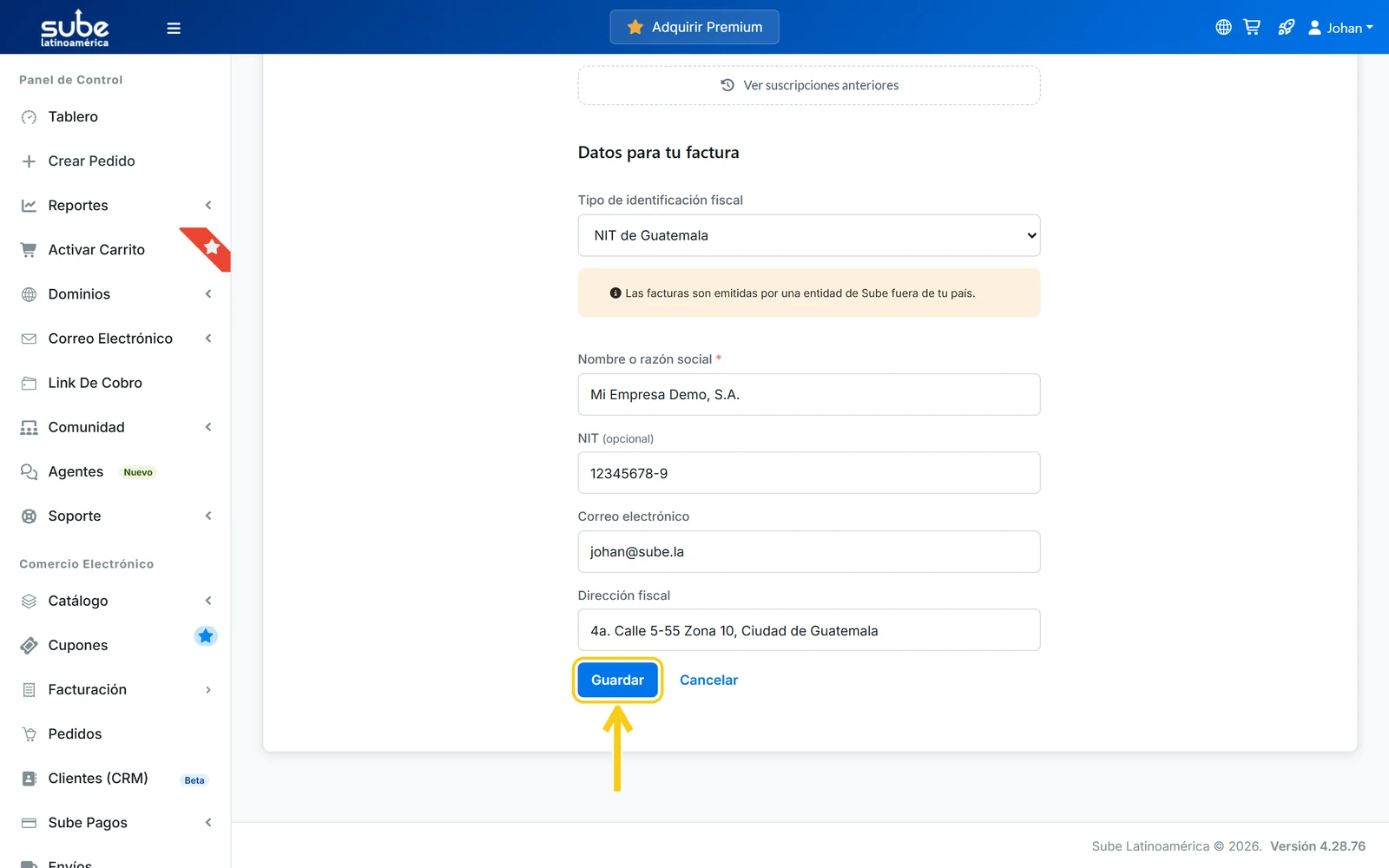Image resolution: width=1389 pixels, height=868 pixels.
Task: Open Link De Cobro menu item
Action: coord(115,383)
